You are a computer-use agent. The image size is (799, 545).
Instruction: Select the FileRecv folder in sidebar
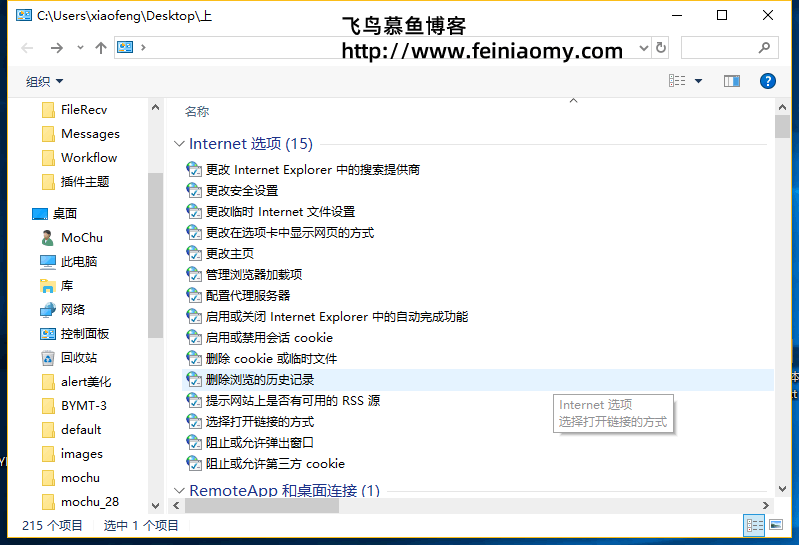[74, 110]
